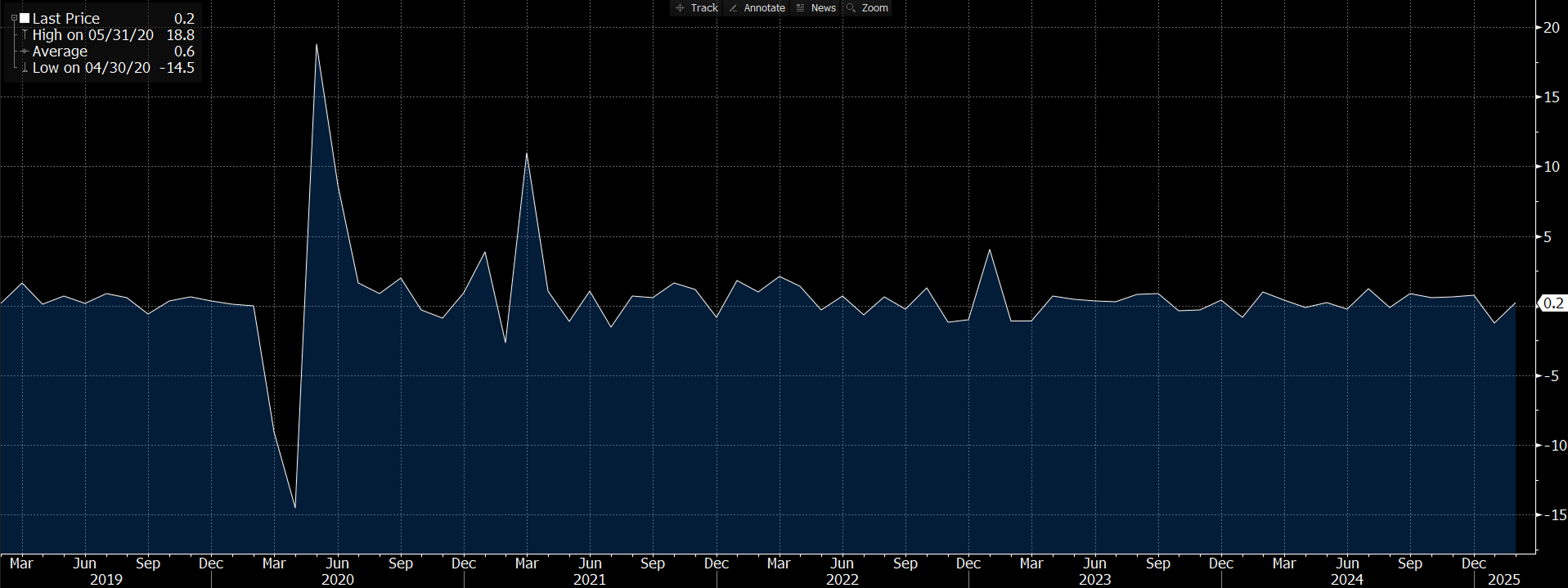This screenshot has height=588, width=1568.
Task: Click the 20 label on the y-axis
Action: pos(1551,27)
